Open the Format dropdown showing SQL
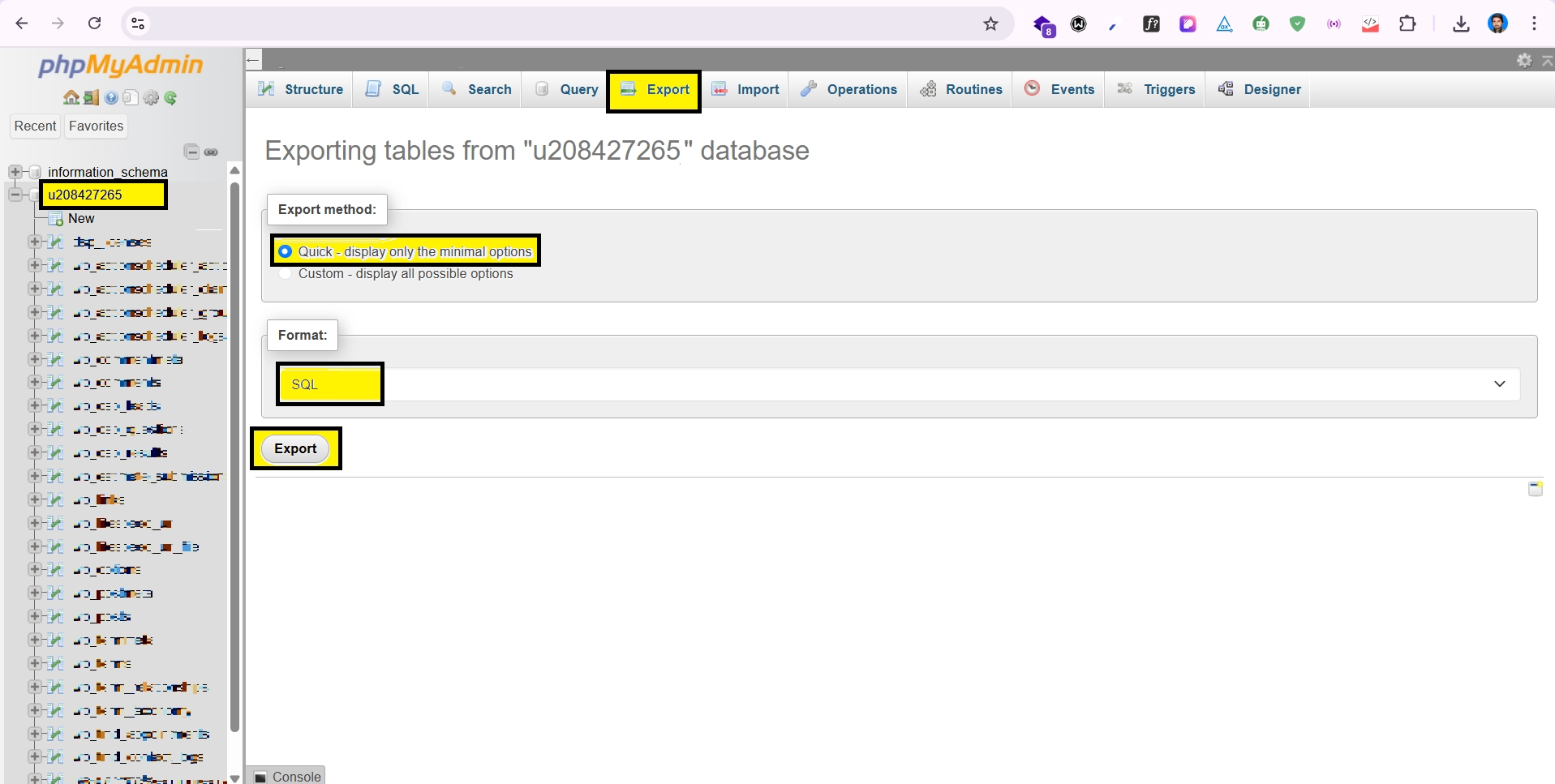 [x=896, y=384]
